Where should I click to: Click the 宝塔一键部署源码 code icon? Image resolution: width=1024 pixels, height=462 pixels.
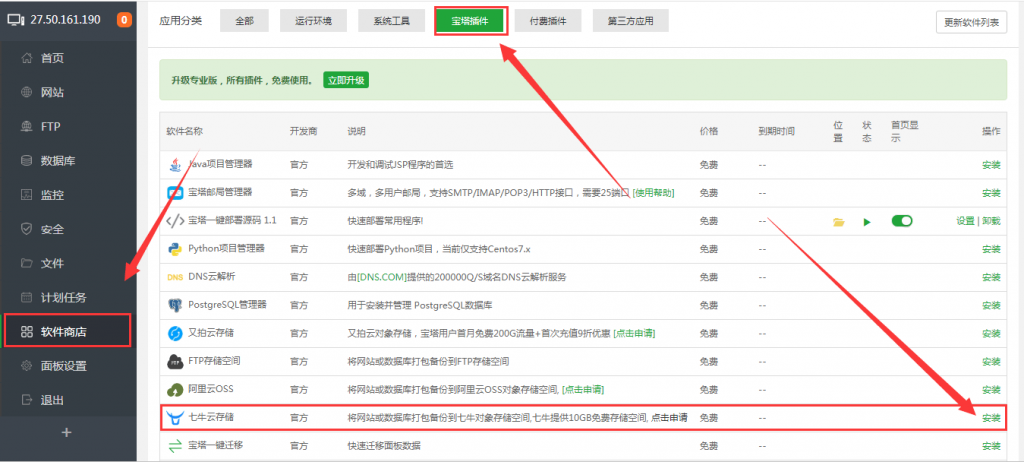coord(175,221)
